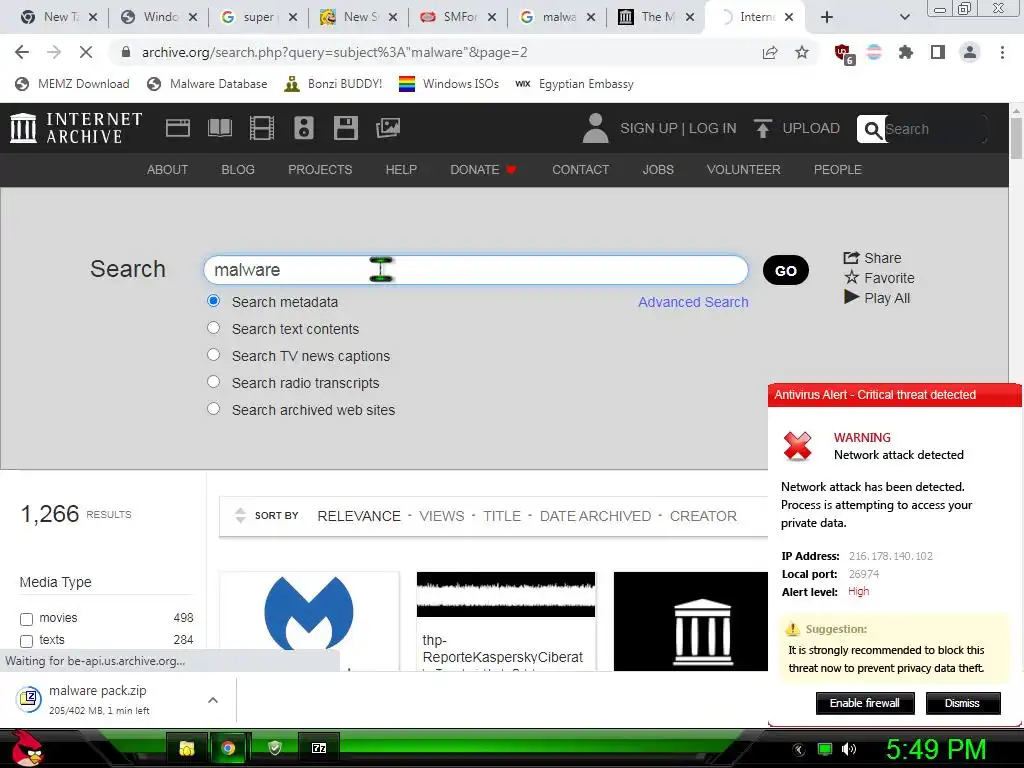Open the Chrome three-dot menu
Screen dimensions: 1024x768
click(1002, 52)
